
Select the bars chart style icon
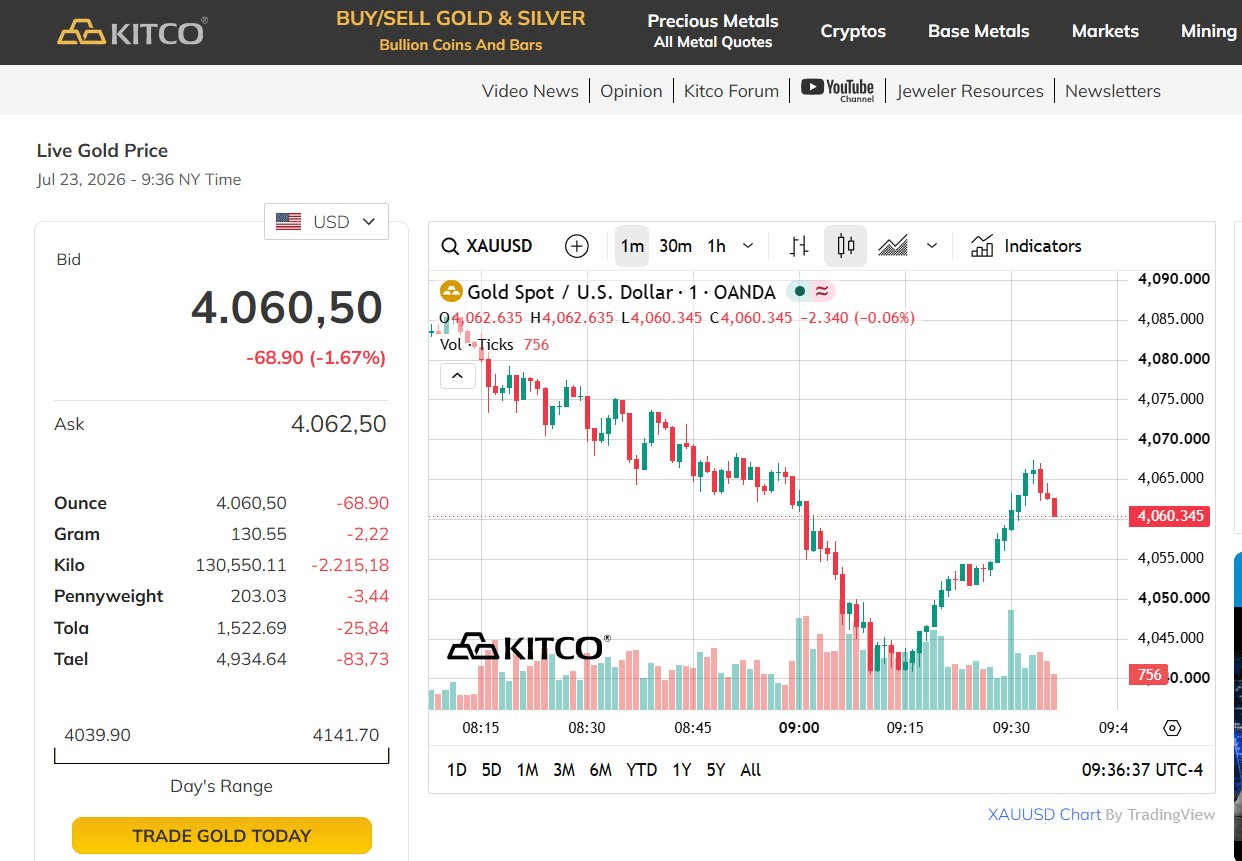(799, 246)
